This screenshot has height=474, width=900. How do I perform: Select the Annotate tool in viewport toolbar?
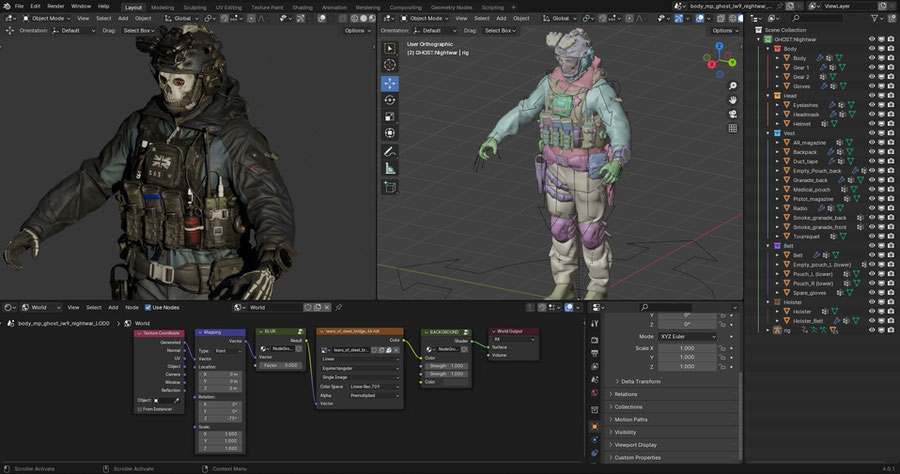[390, 151]
